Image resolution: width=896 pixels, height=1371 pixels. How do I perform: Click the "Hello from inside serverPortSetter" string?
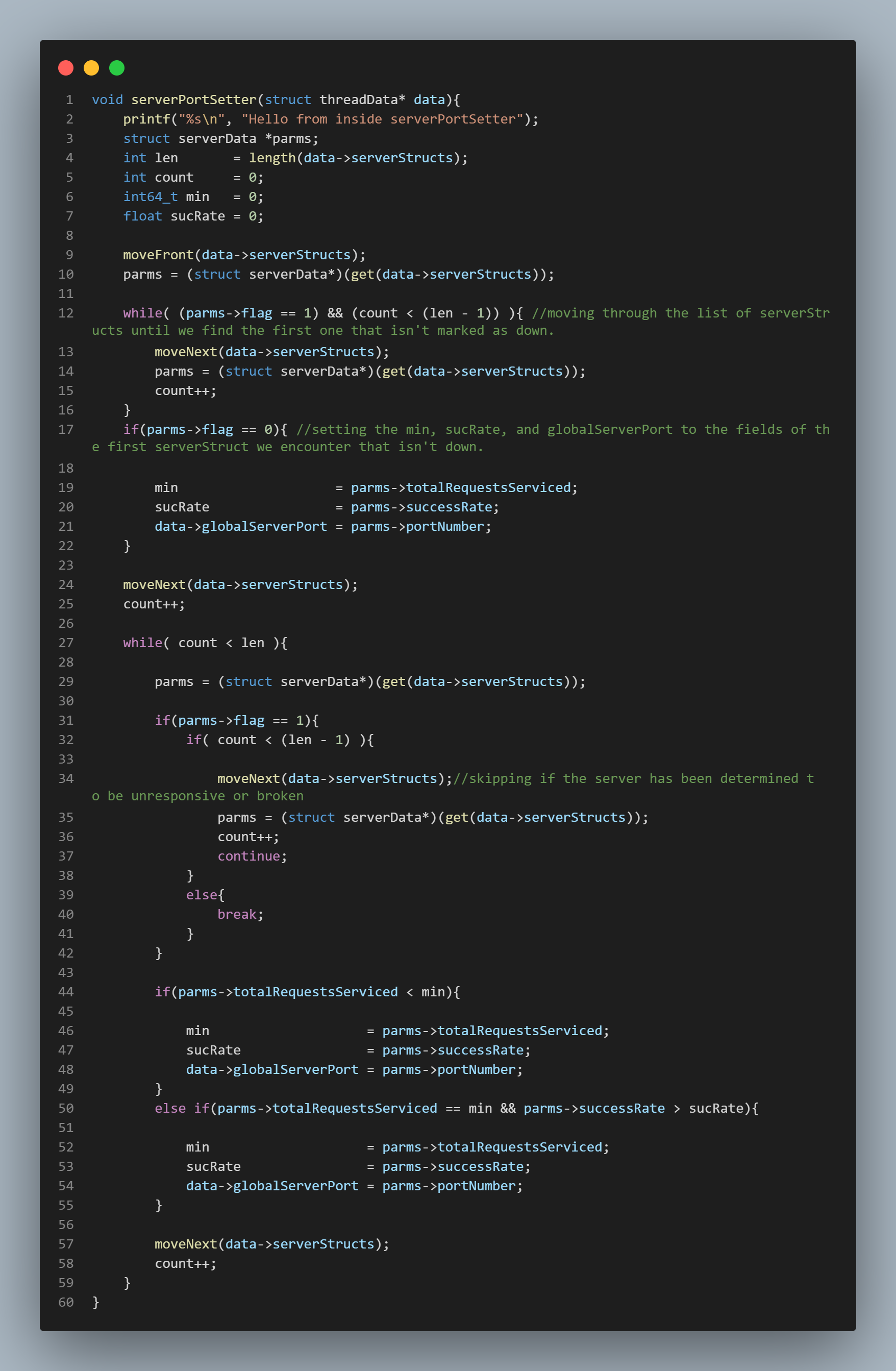click(x=382, y=119)
